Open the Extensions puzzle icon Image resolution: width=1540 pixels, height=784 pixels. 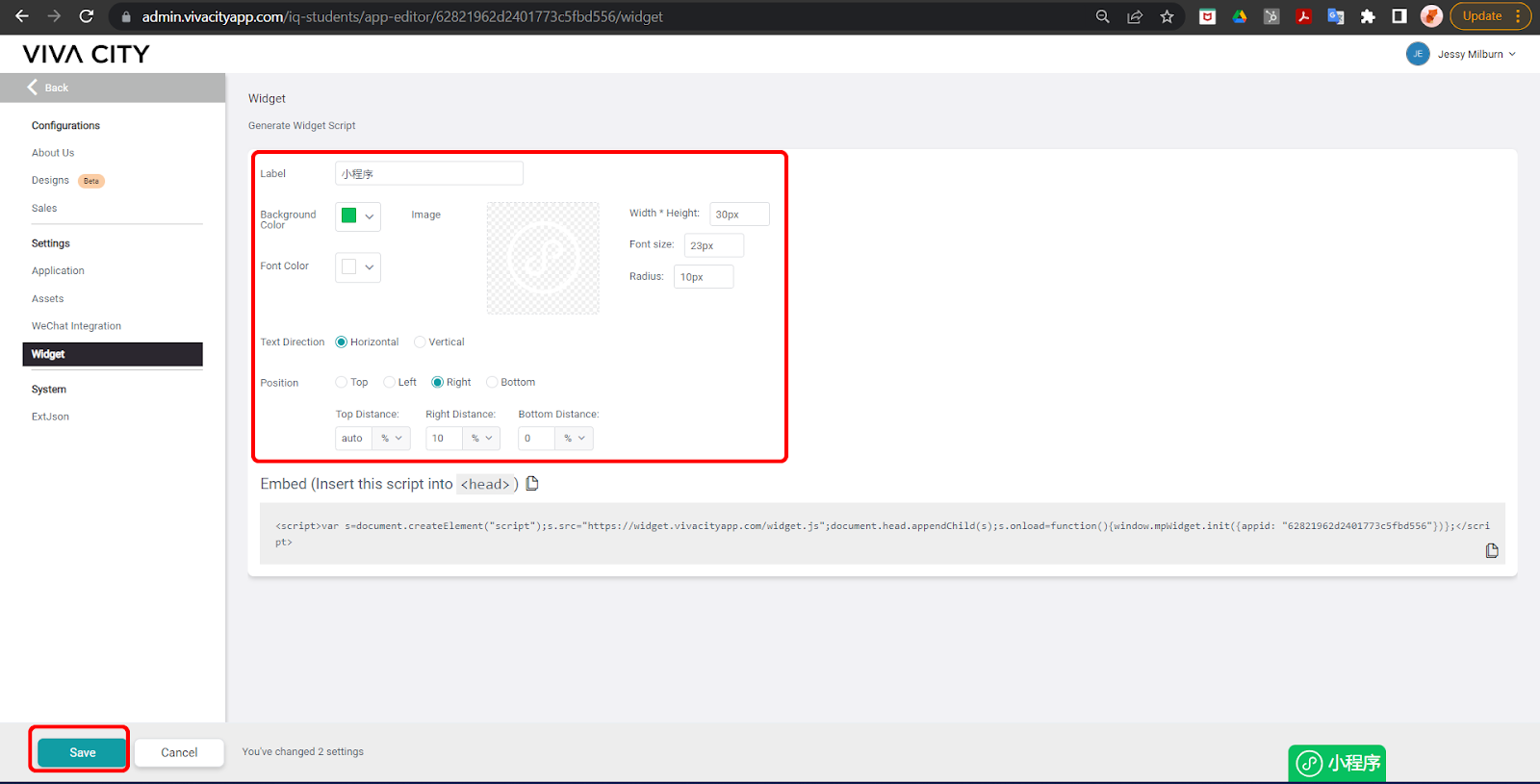[1368, 16]
